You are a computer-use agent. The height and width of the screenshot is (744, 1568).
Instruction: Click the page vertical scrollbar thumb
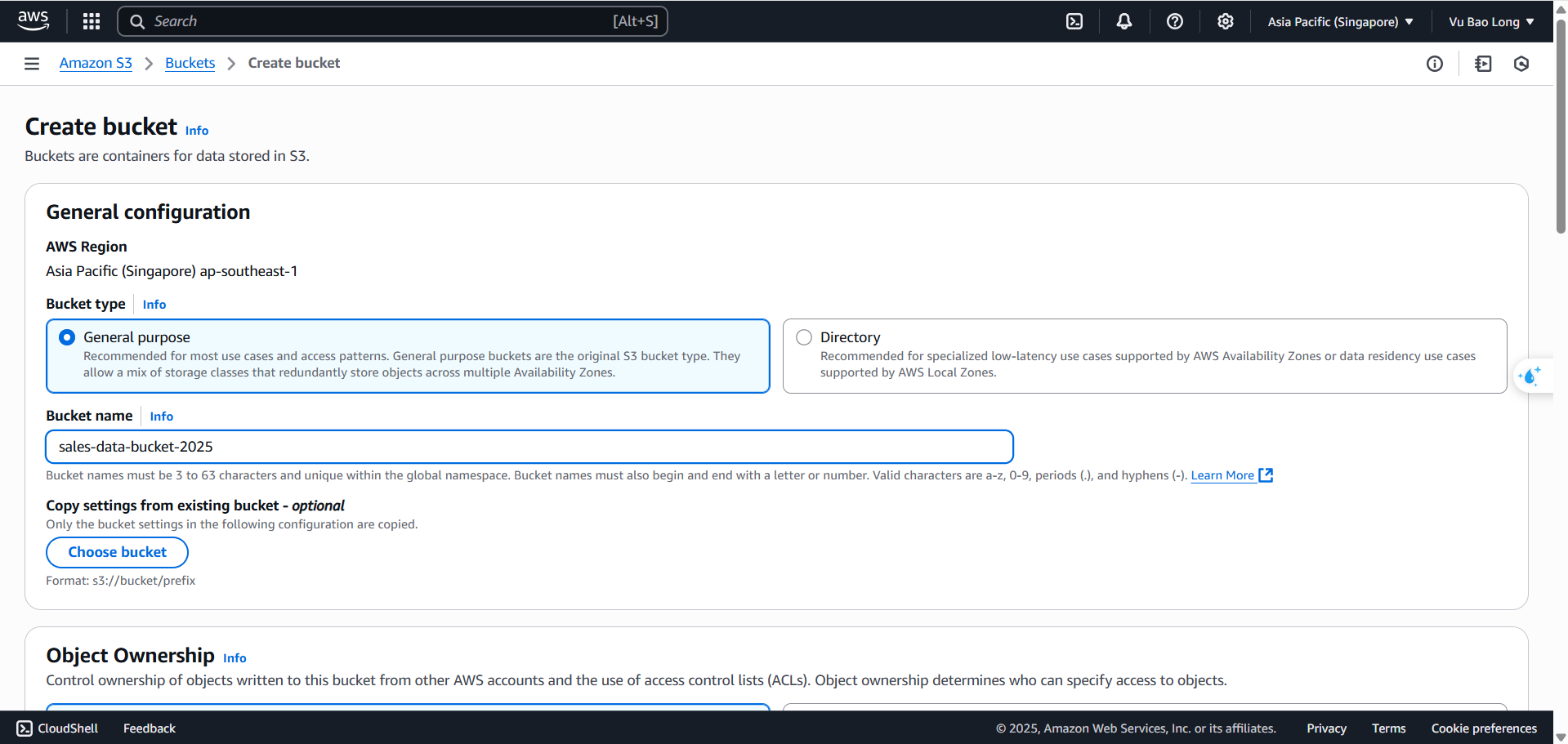click(1561, 125)
